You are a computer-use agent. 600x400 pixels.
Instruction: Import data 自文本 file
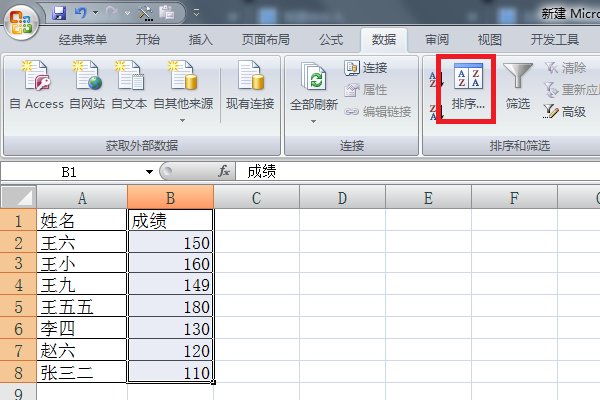coord(129,85)
